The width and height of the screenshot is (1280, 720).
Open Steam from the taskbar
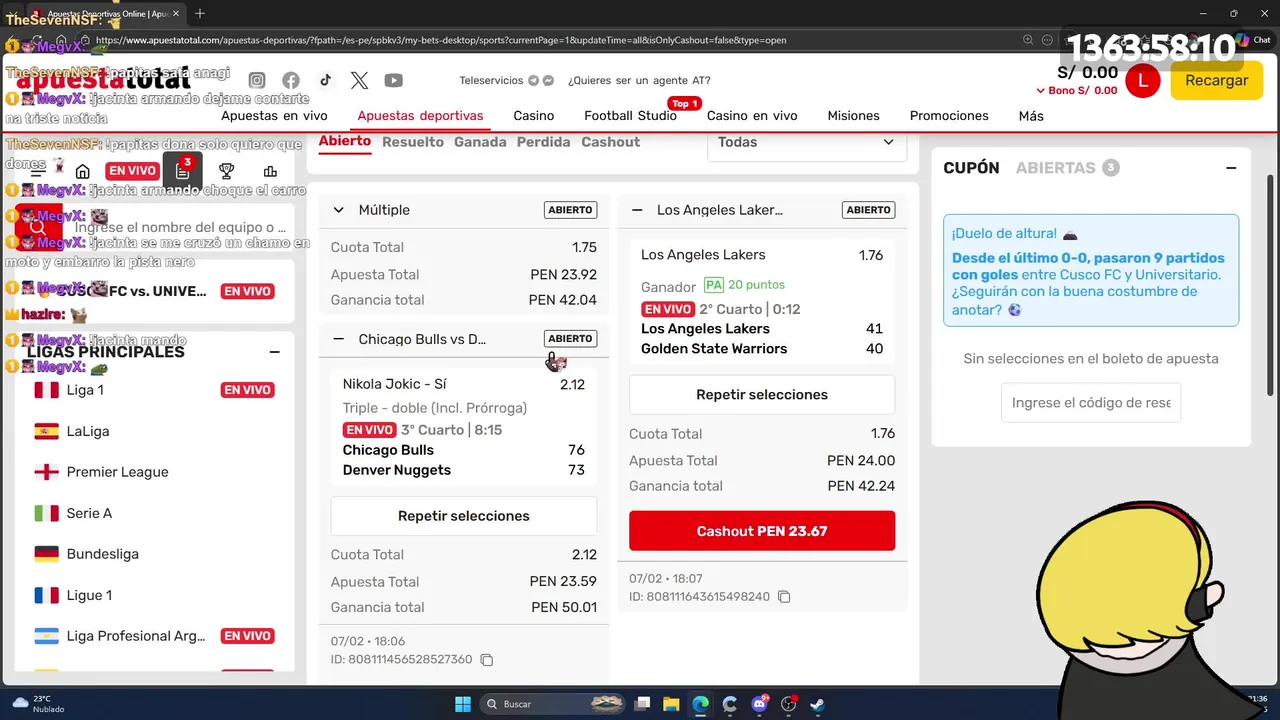click(x=817, y=704)
